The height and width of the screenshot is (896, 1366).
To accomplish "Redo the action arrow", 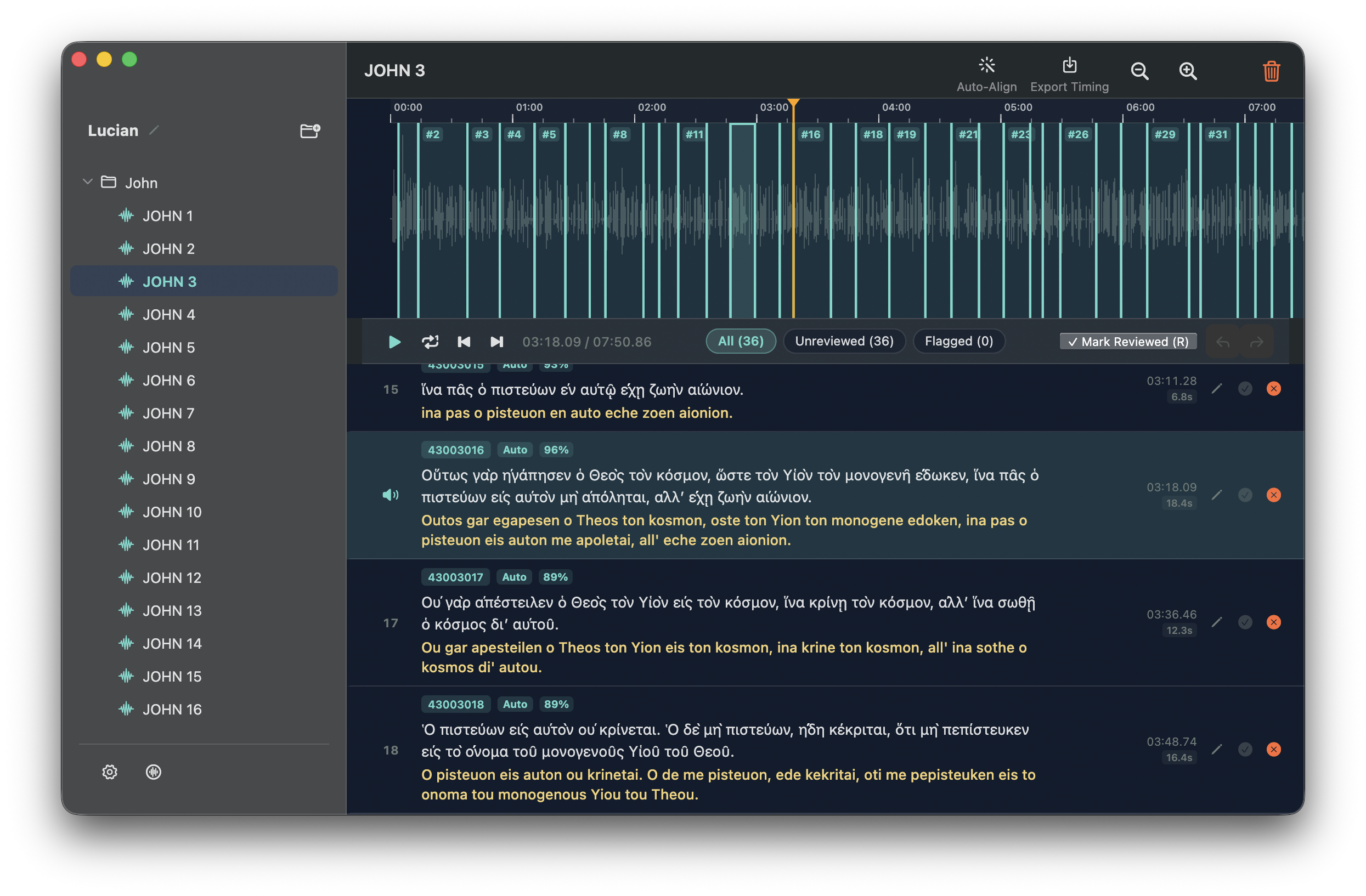I will coord(1256,342).
